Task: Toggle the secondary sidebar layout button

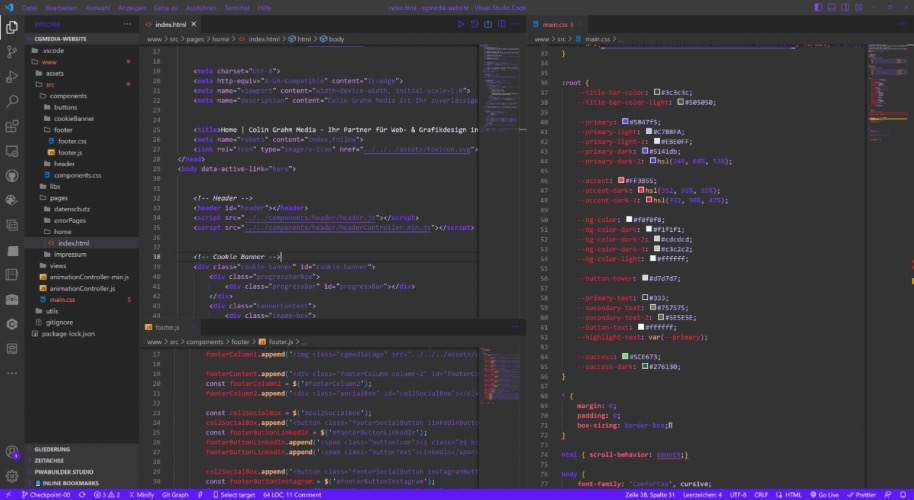Action: click(x=845, y=8)
